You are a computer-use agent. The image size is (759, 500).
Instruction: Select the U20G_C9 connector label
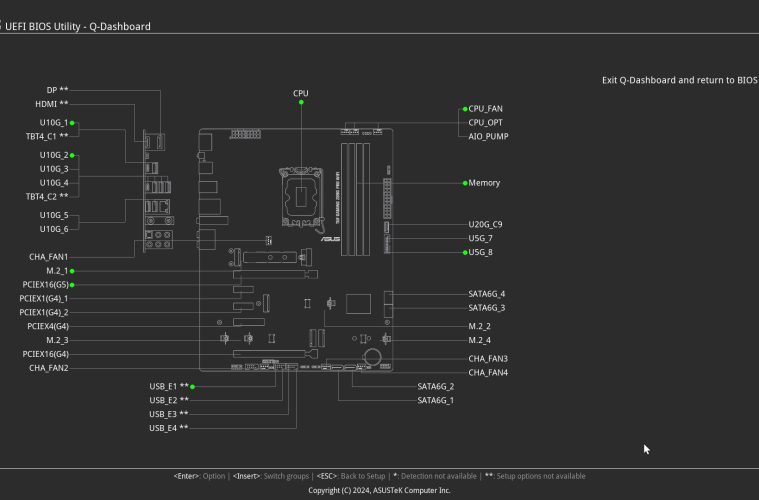coord(485,225)
